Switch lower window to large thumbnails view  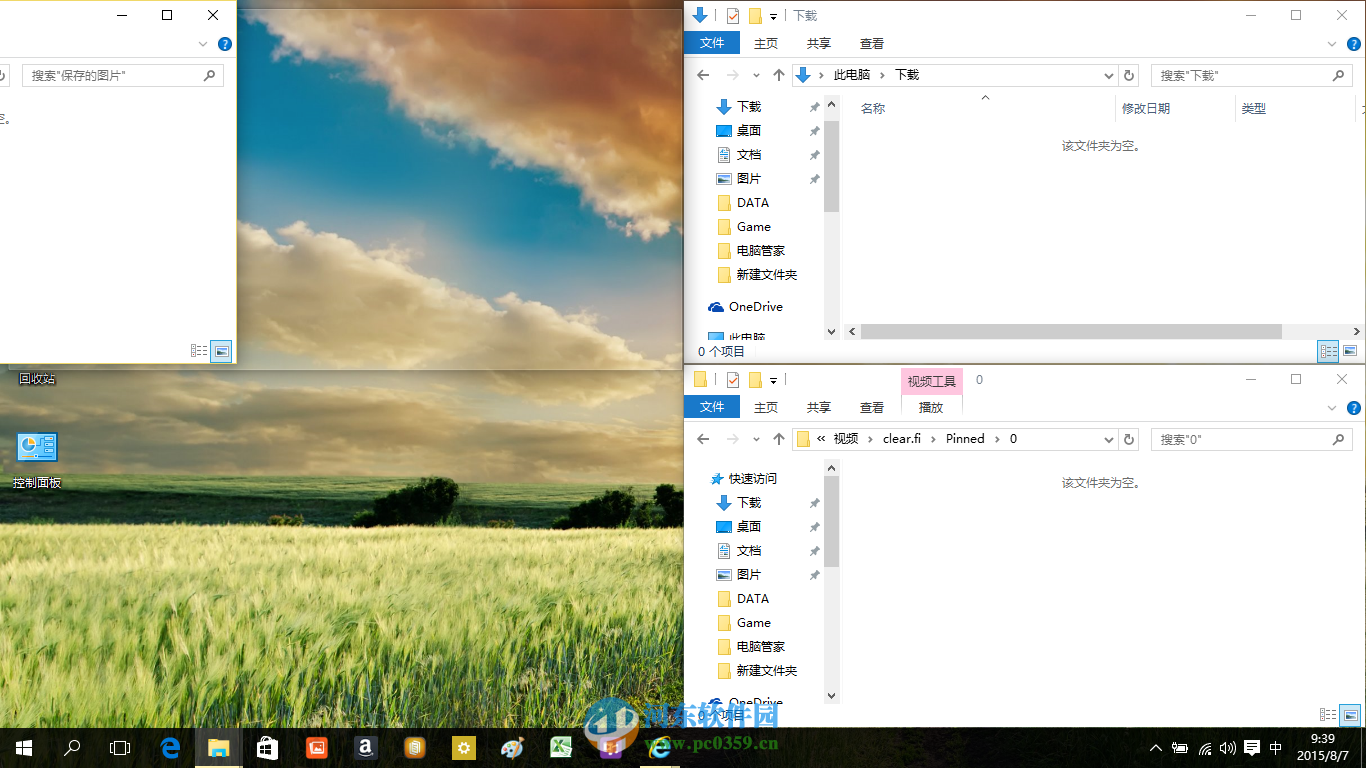click(x=1350, y=715)
